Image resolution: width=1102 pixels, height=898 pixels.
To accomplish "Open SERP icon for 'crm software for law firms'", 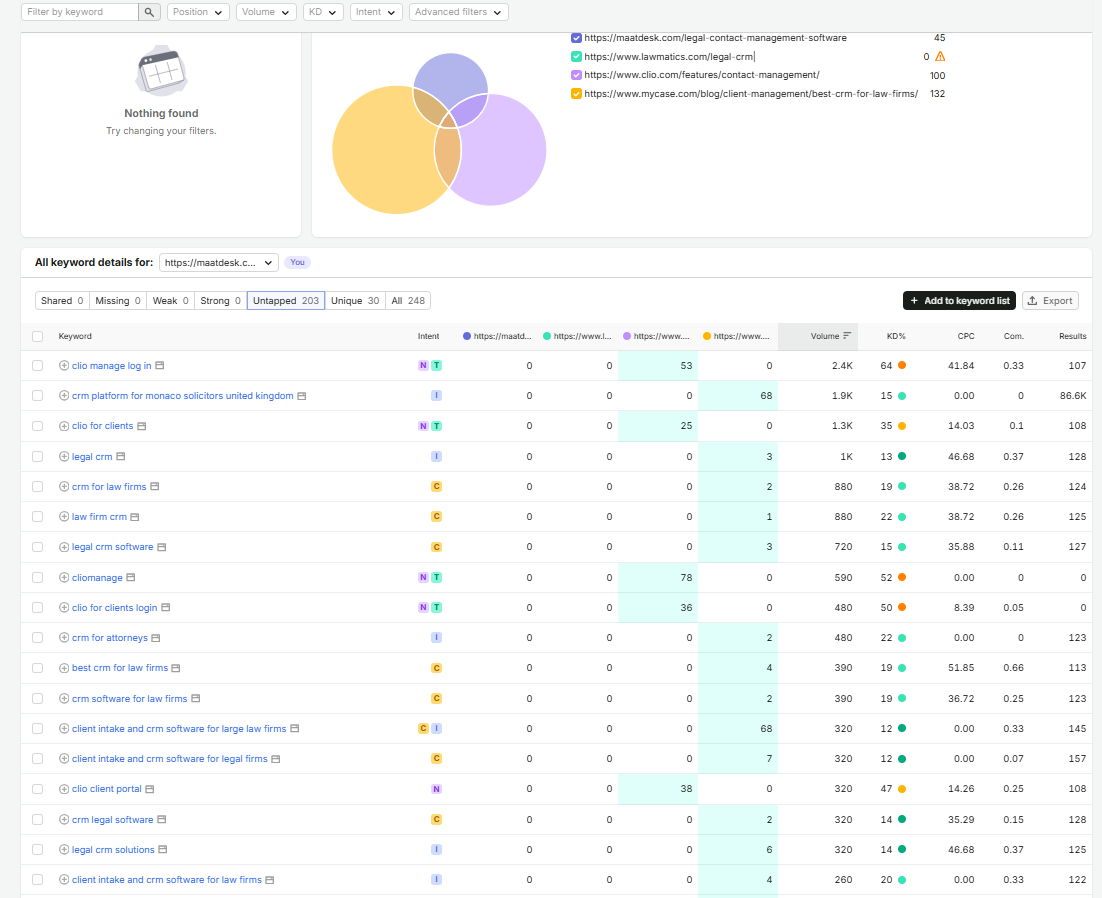I will (196, 698).
